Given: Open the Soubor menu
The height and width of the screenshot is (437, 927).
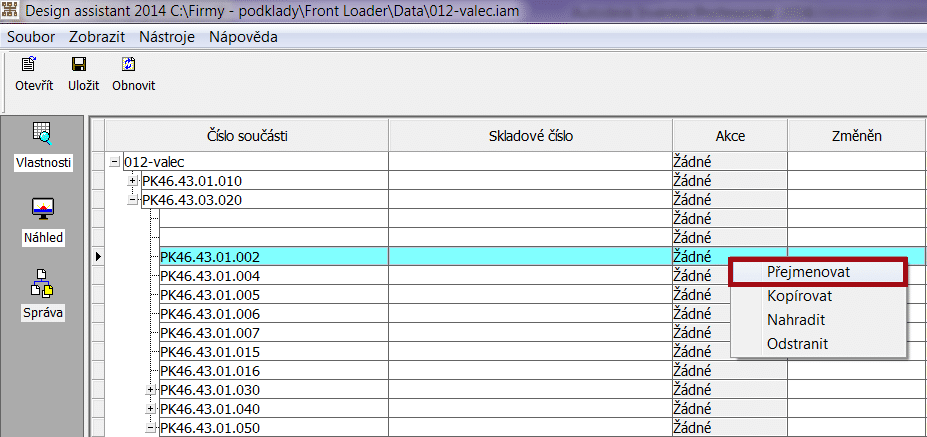Looking at the screenshot, I should [31, 37].
